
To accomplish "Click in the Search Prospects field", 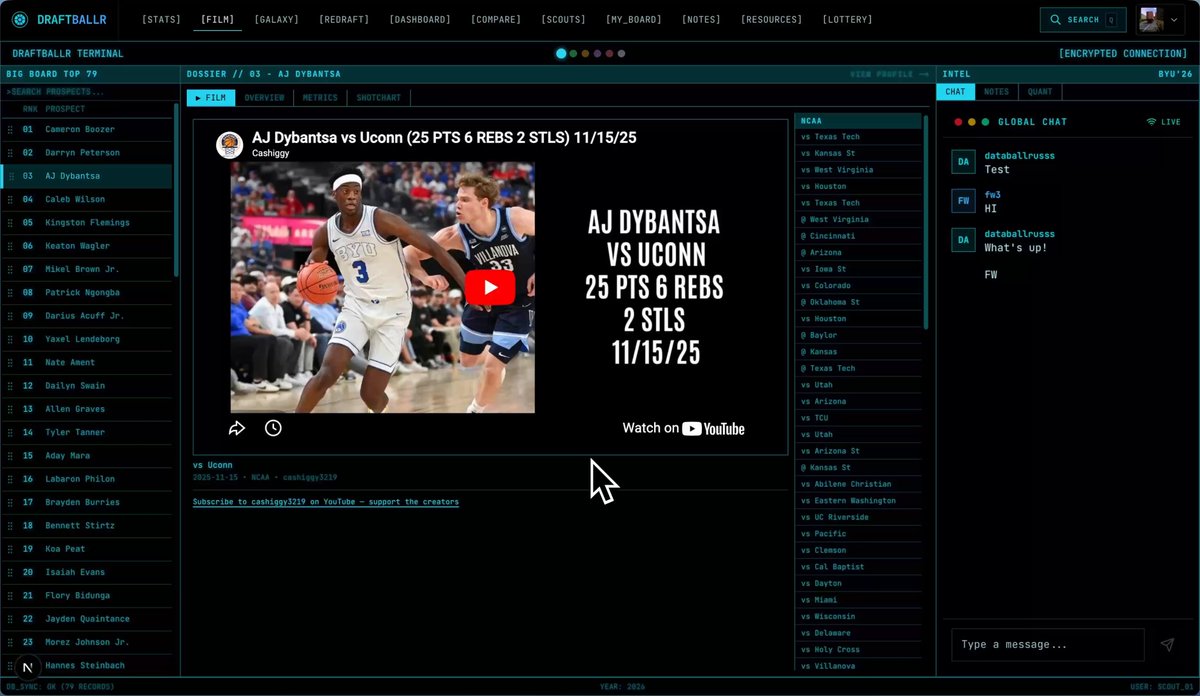I will 90,91.
